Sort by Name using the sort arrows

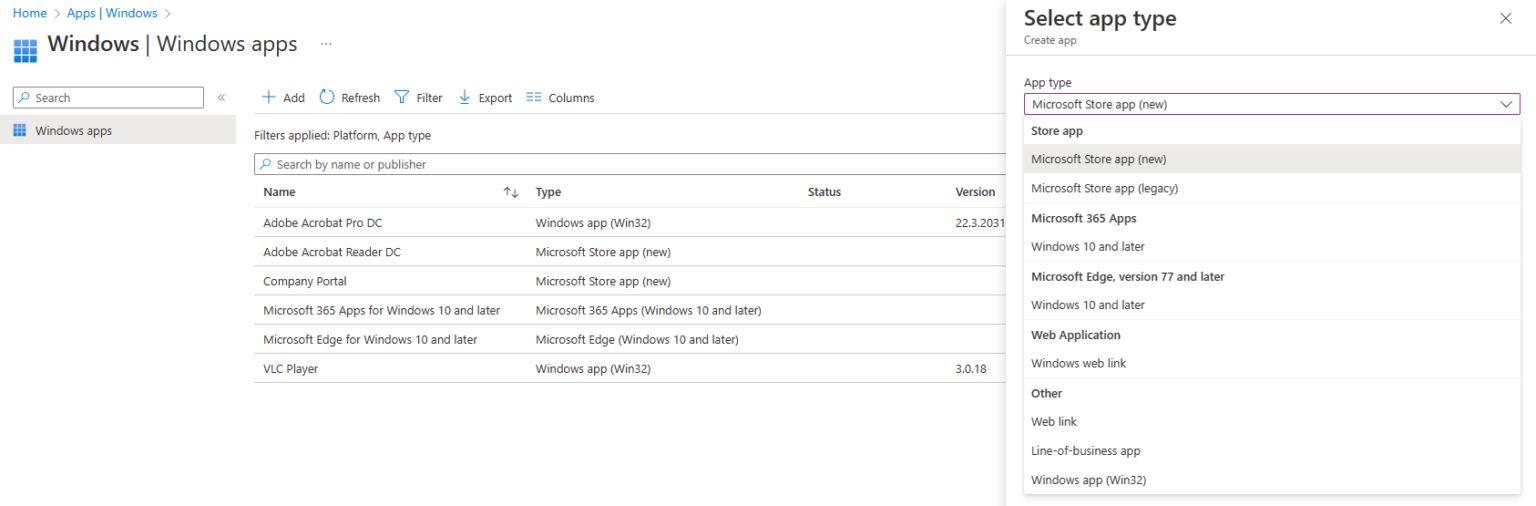coord(511,192)
